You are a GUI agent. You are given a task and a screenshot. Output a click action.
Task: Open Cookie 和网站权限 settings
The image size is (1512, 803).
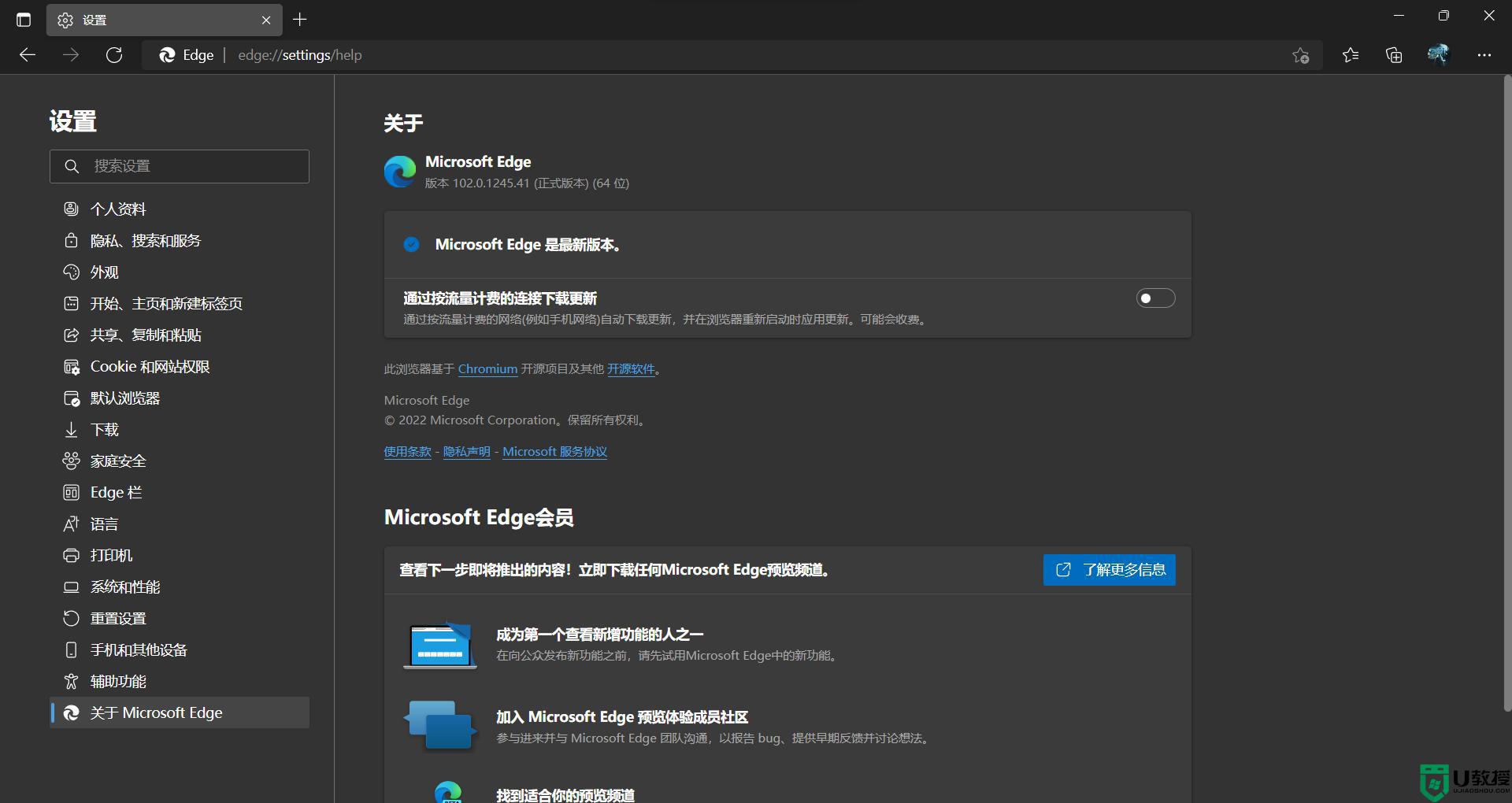click(x=180, y=366)
